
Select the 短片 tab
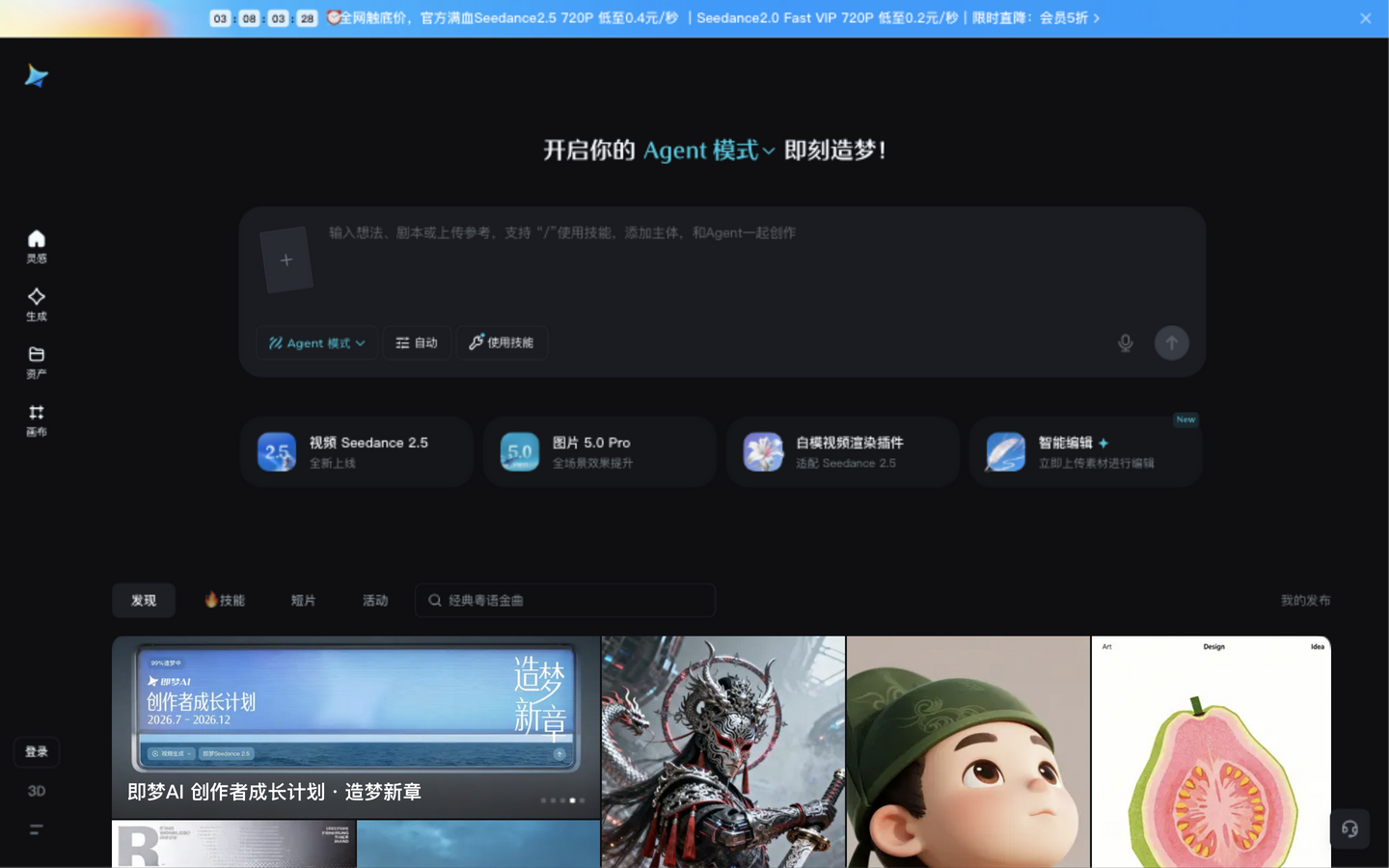[303, 600]
